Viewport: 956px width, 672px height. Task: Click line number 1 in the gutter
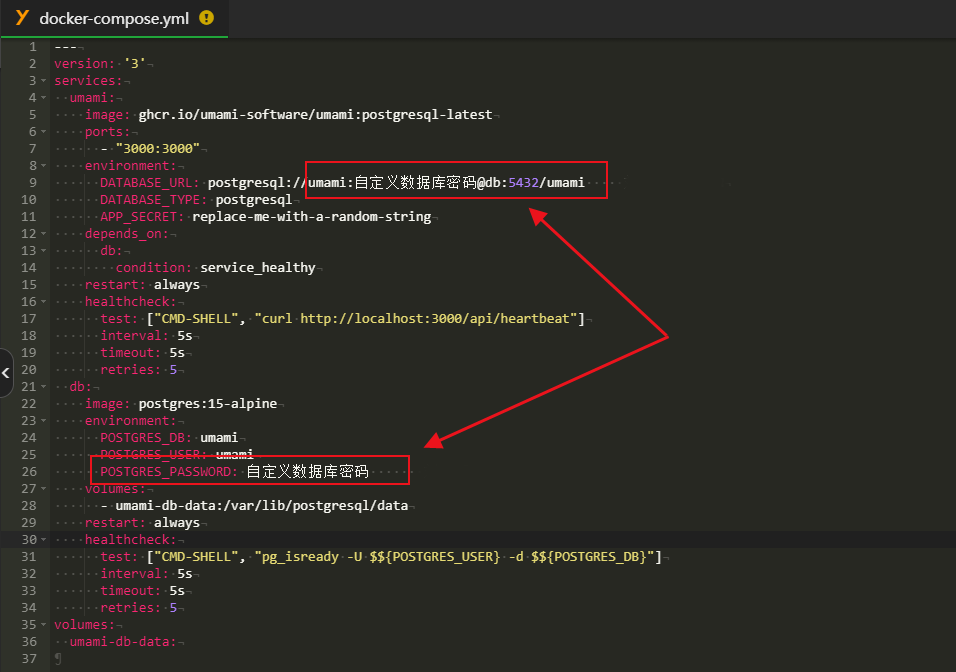pyautogui.click(x=33, y=47)
